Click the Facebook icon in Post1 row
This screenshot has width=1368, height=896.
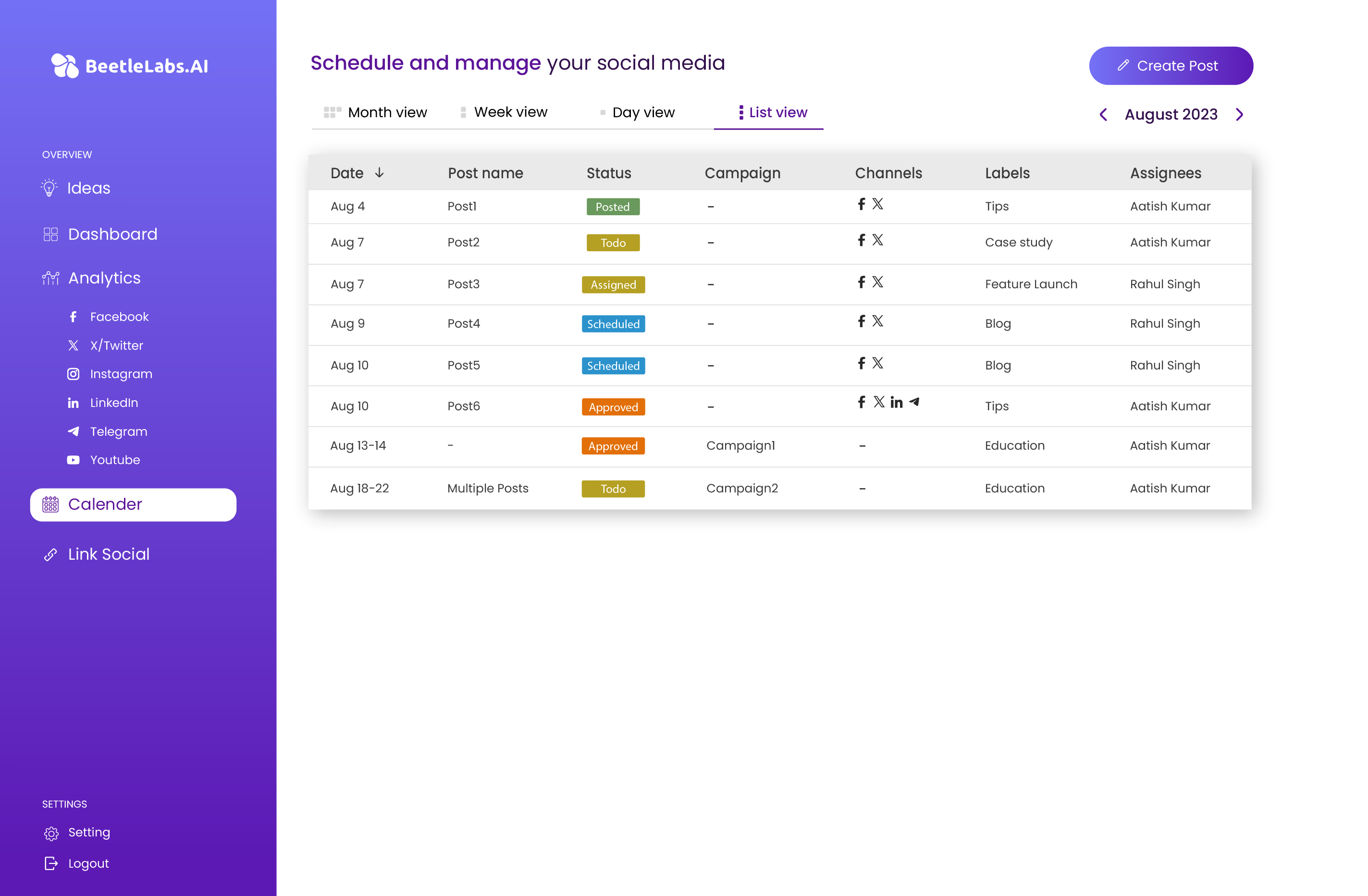pyautogui.click(x=861, y=204)
